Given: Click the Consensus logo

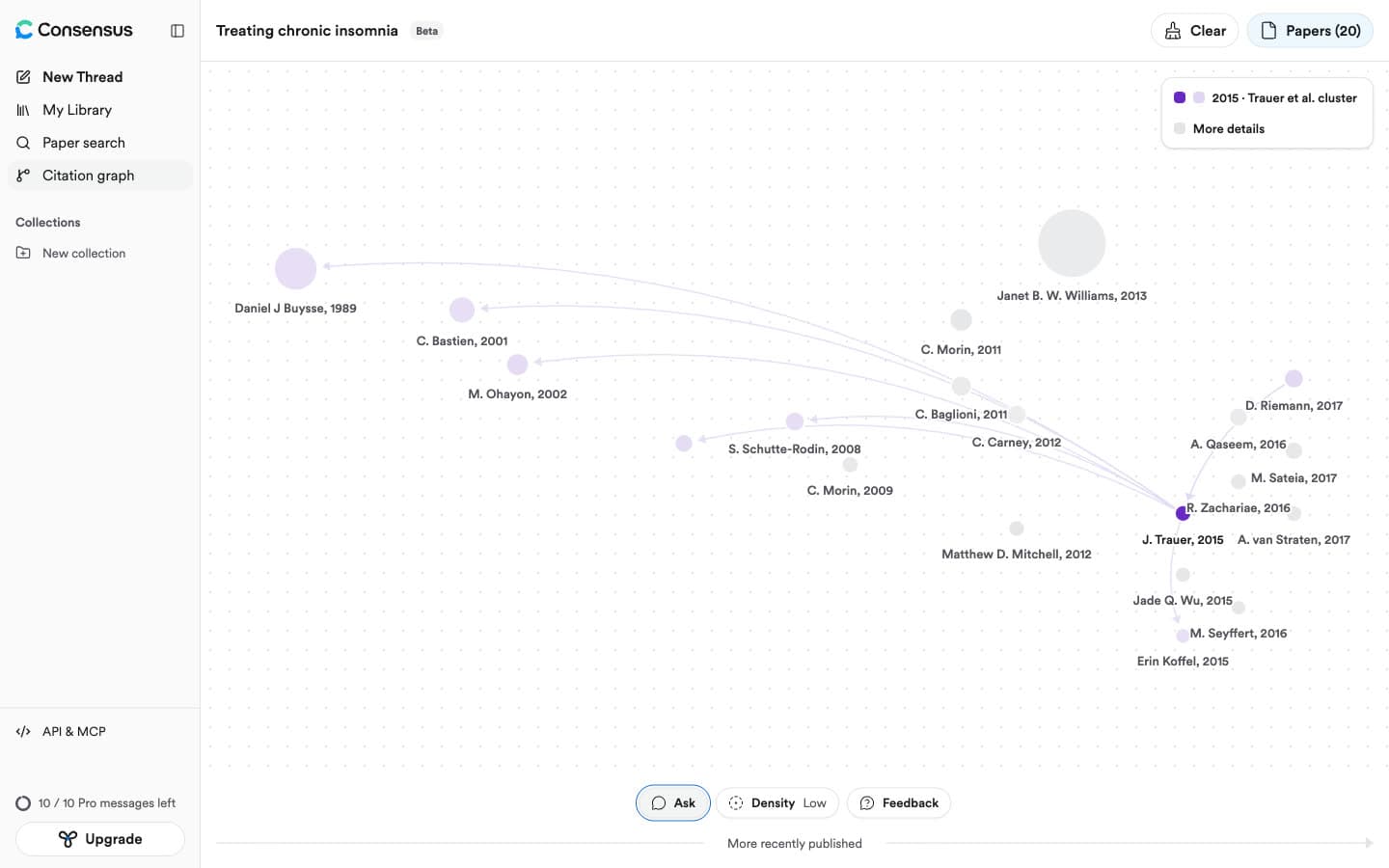Looking at the screenshot, I should (74, 30).
